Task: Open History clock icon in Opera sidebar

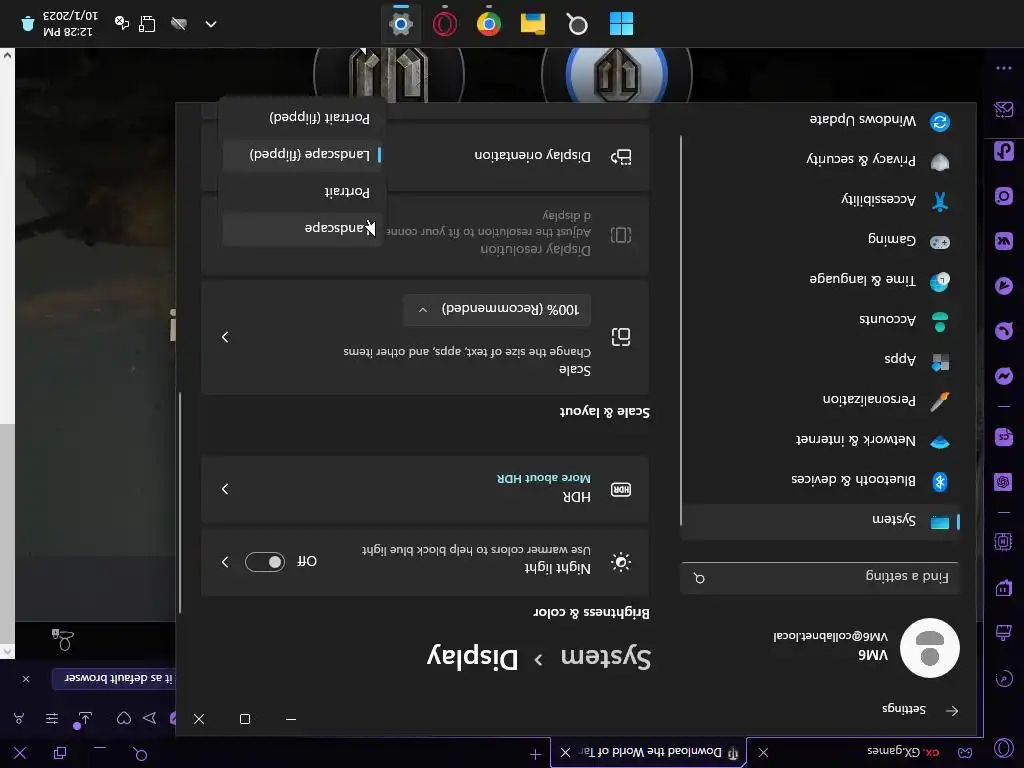Action: 1004,679
